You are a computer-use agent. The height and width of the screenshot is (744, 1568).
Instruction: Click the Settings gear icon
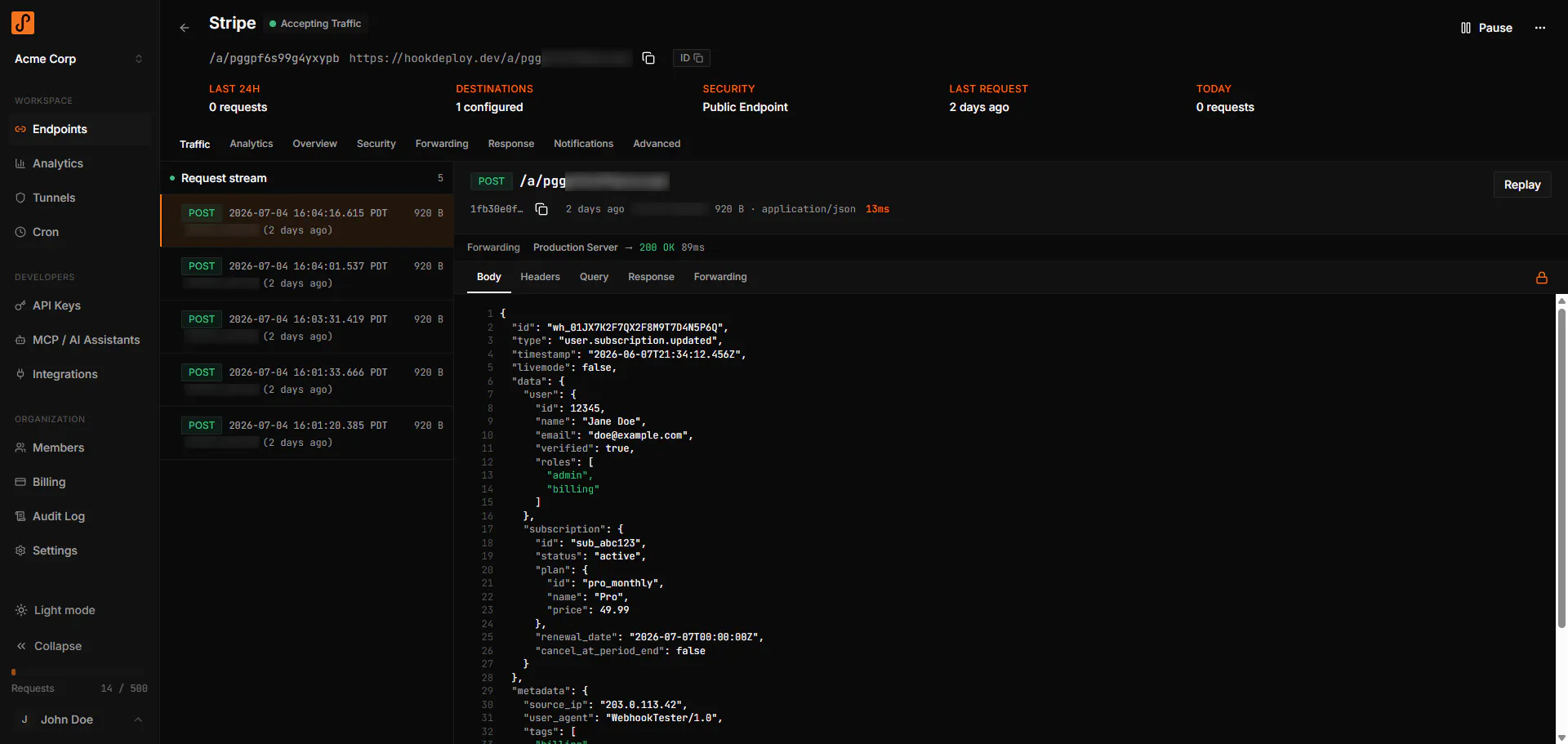point(20,550)
